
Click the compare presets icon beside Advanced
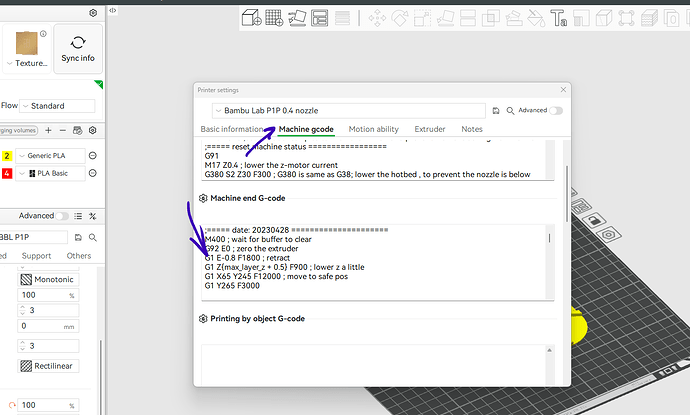[x=92, y=216]
